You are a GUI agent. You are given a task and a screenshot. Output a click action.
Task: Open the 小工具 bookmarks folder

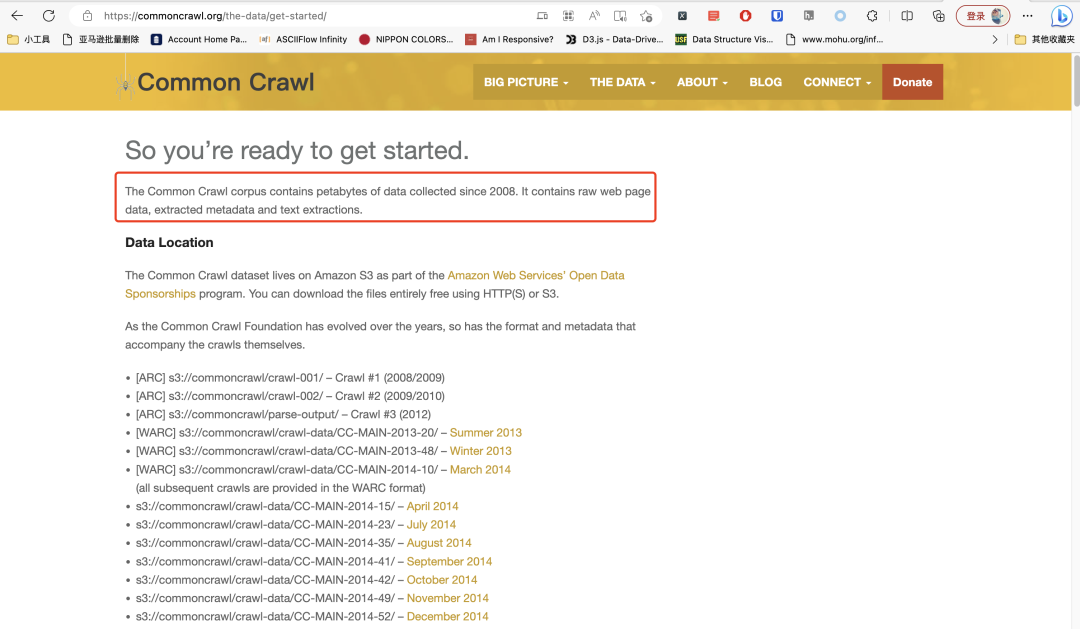tap(29, 39)
